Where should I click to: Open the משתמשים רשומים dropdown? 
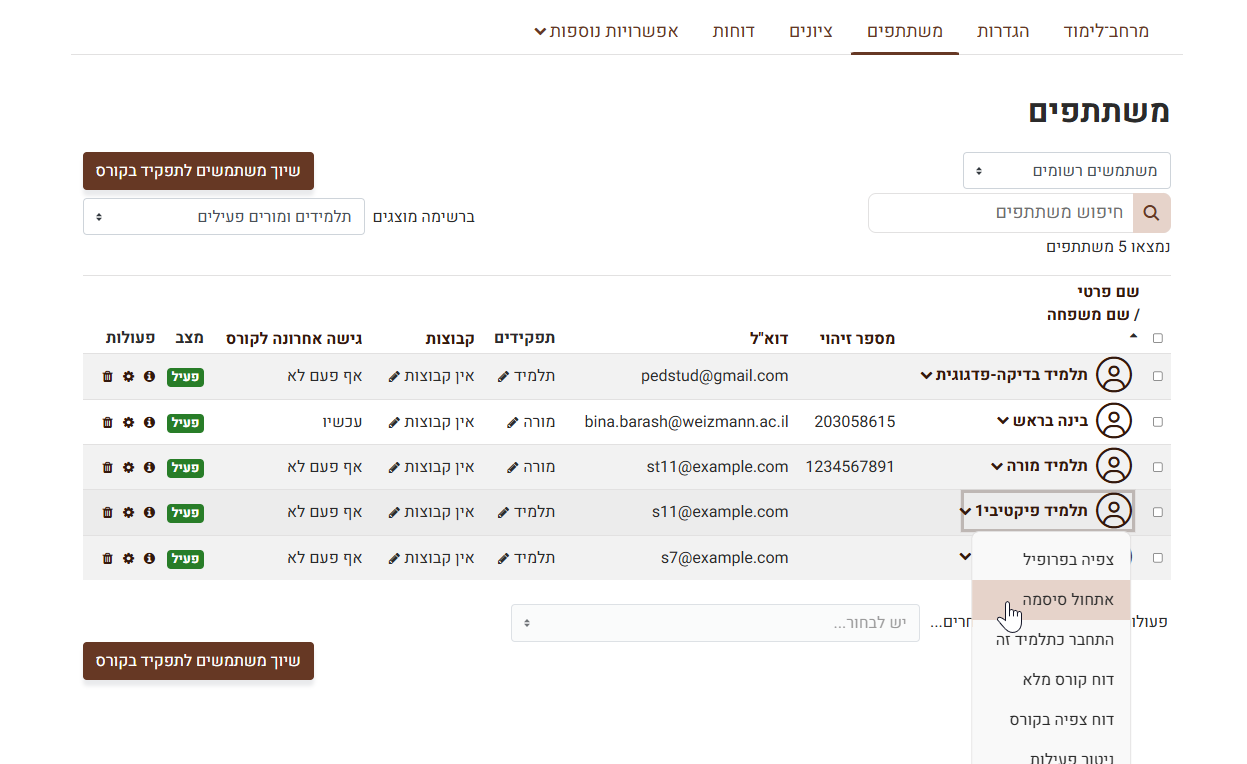point(1066,171)
